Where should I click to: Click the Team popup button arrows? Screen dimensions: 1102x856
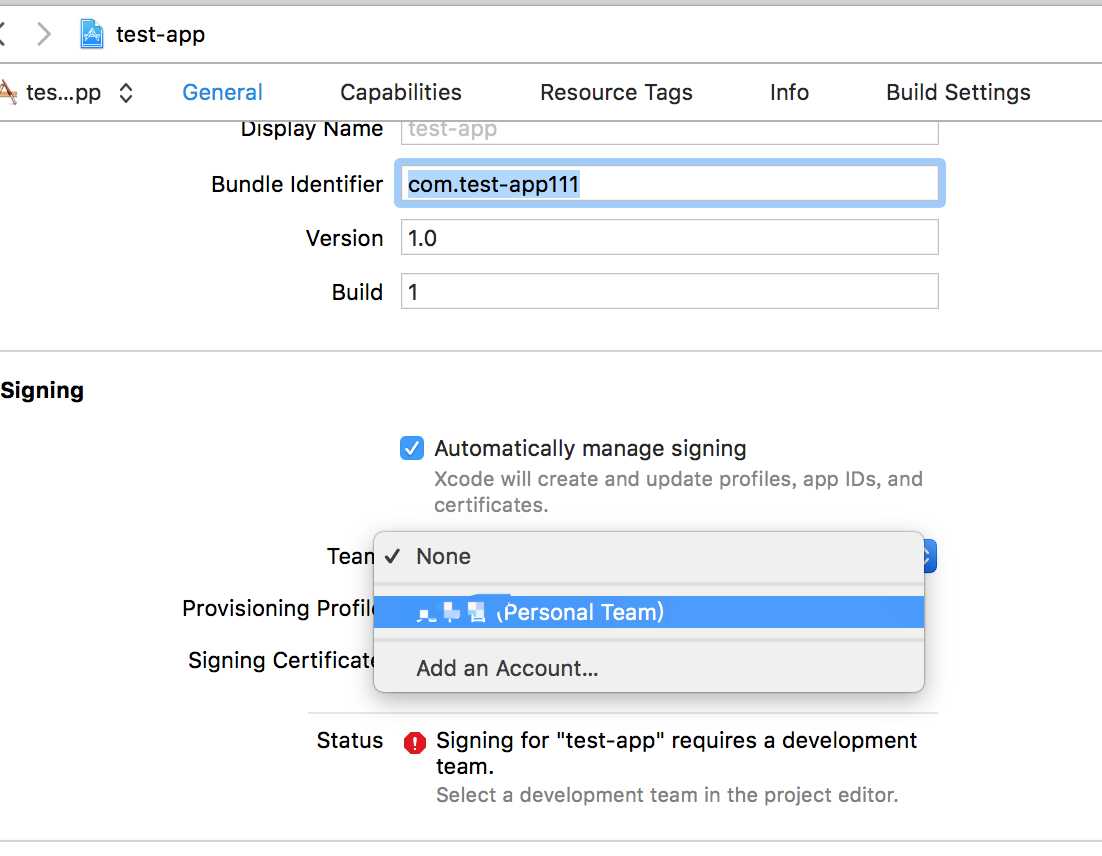pos(929,556)
